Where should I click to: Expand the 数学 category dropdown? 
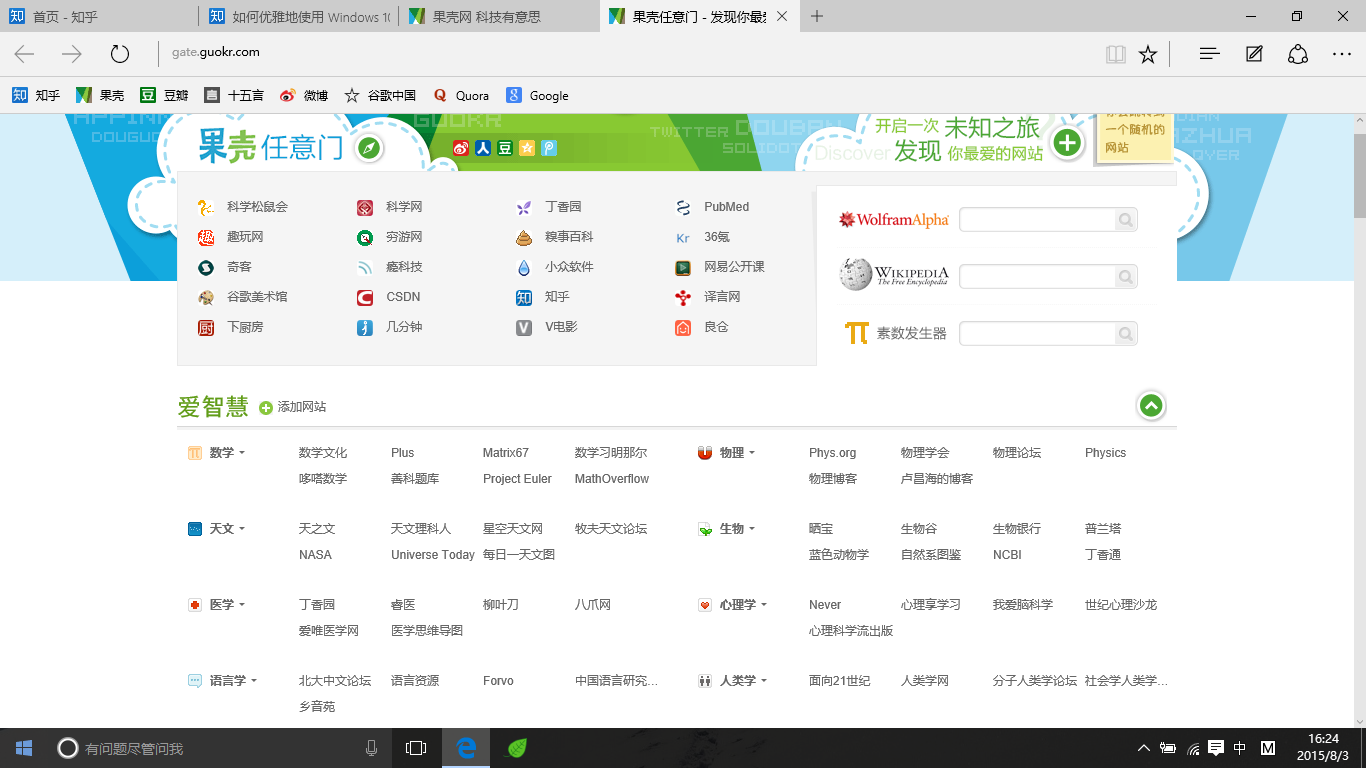point(242,453)
